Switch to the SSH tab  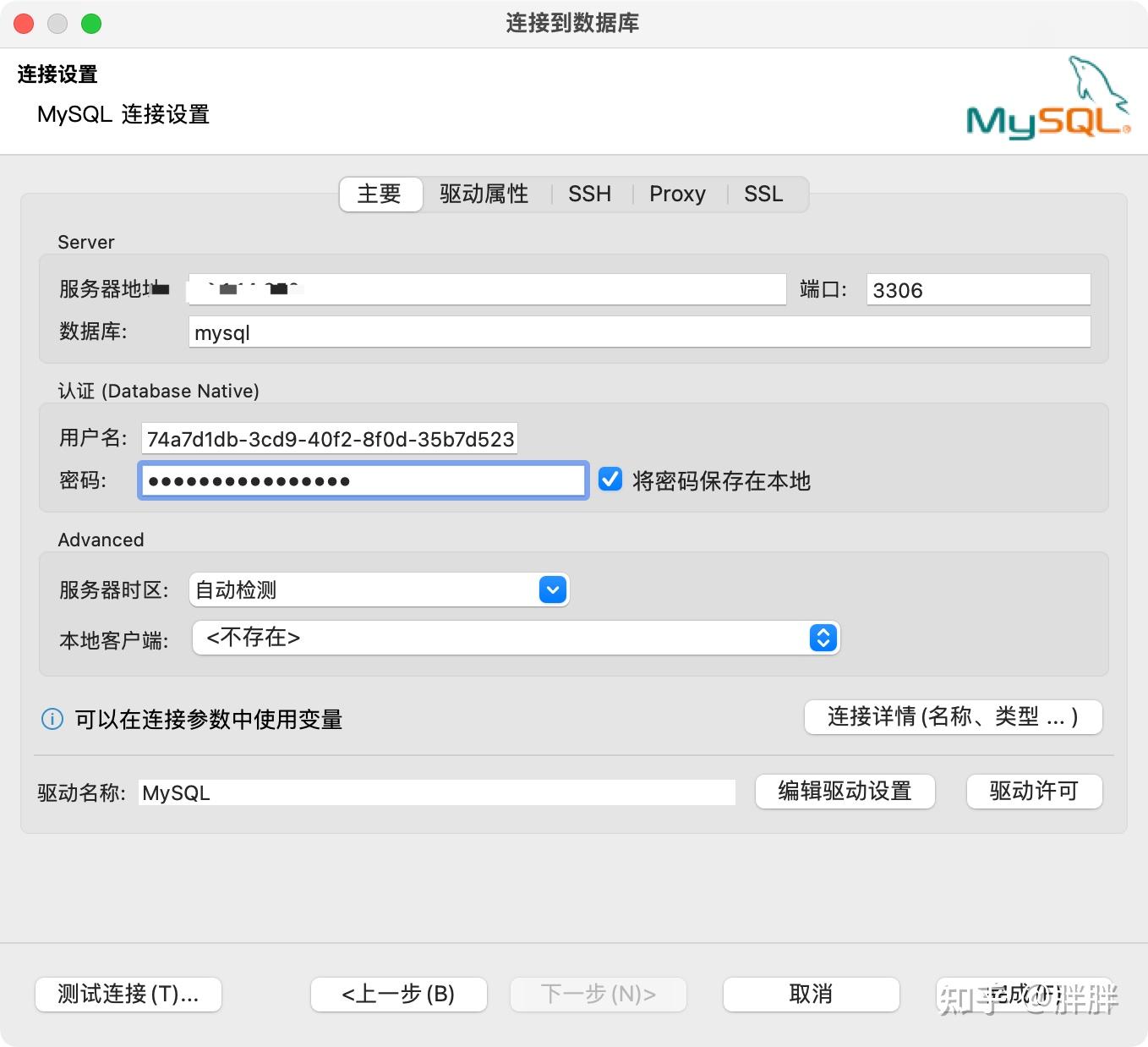589,194
